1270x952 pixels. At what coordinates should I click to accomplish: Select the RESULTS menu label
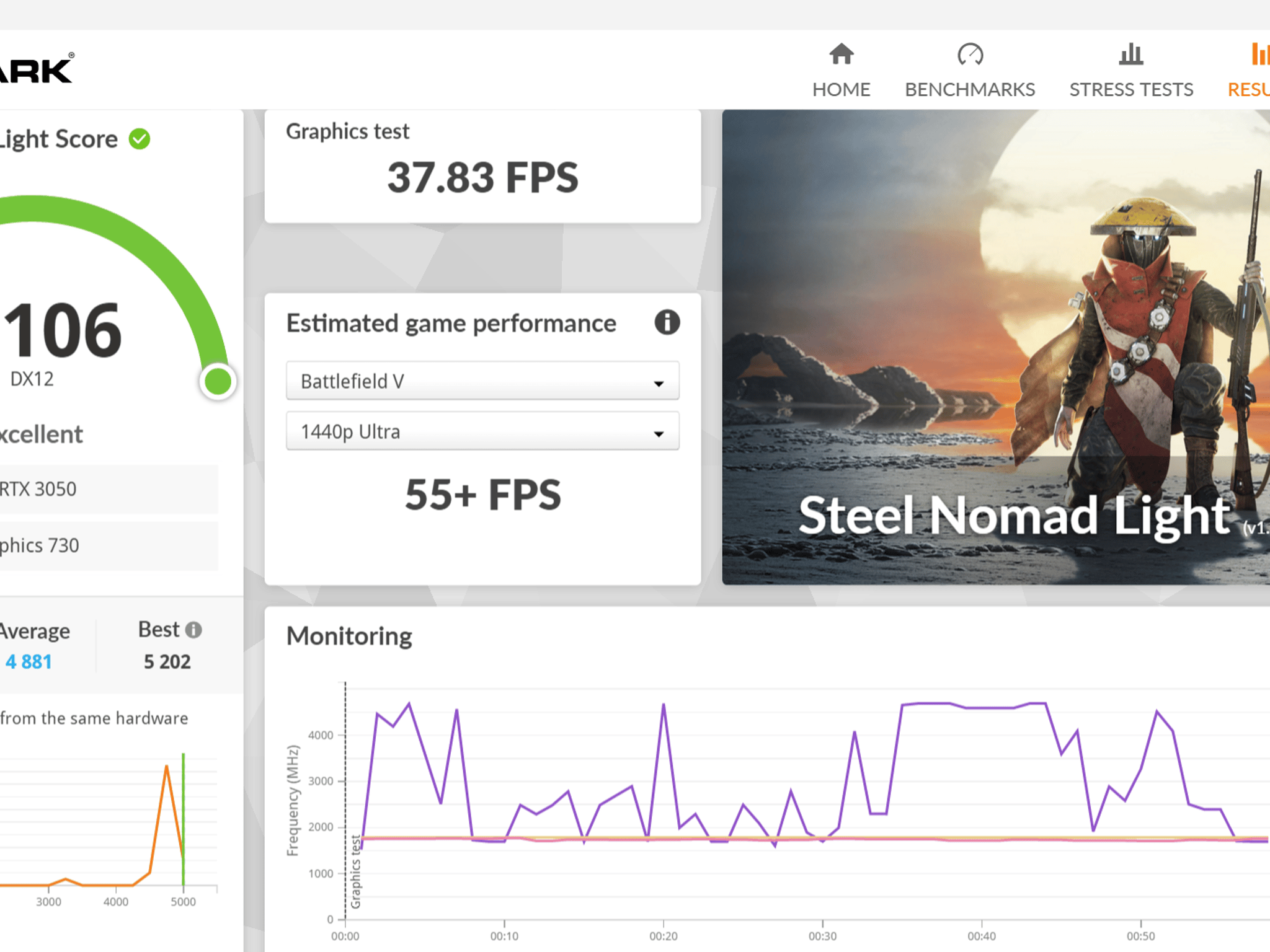[1249, 90]
